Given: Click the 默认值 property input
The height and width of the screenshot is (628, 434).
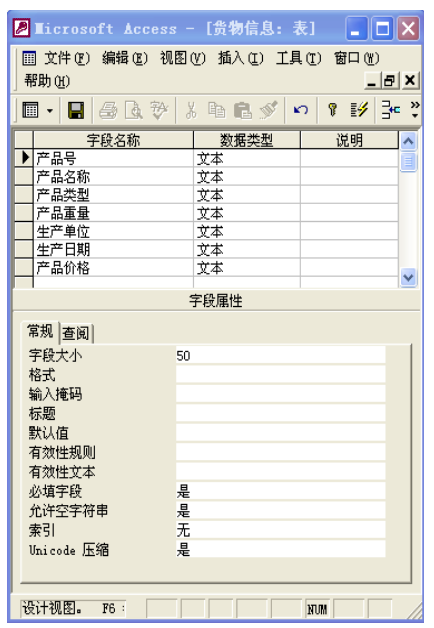Looking at the screenshot, I should point(281,432).
